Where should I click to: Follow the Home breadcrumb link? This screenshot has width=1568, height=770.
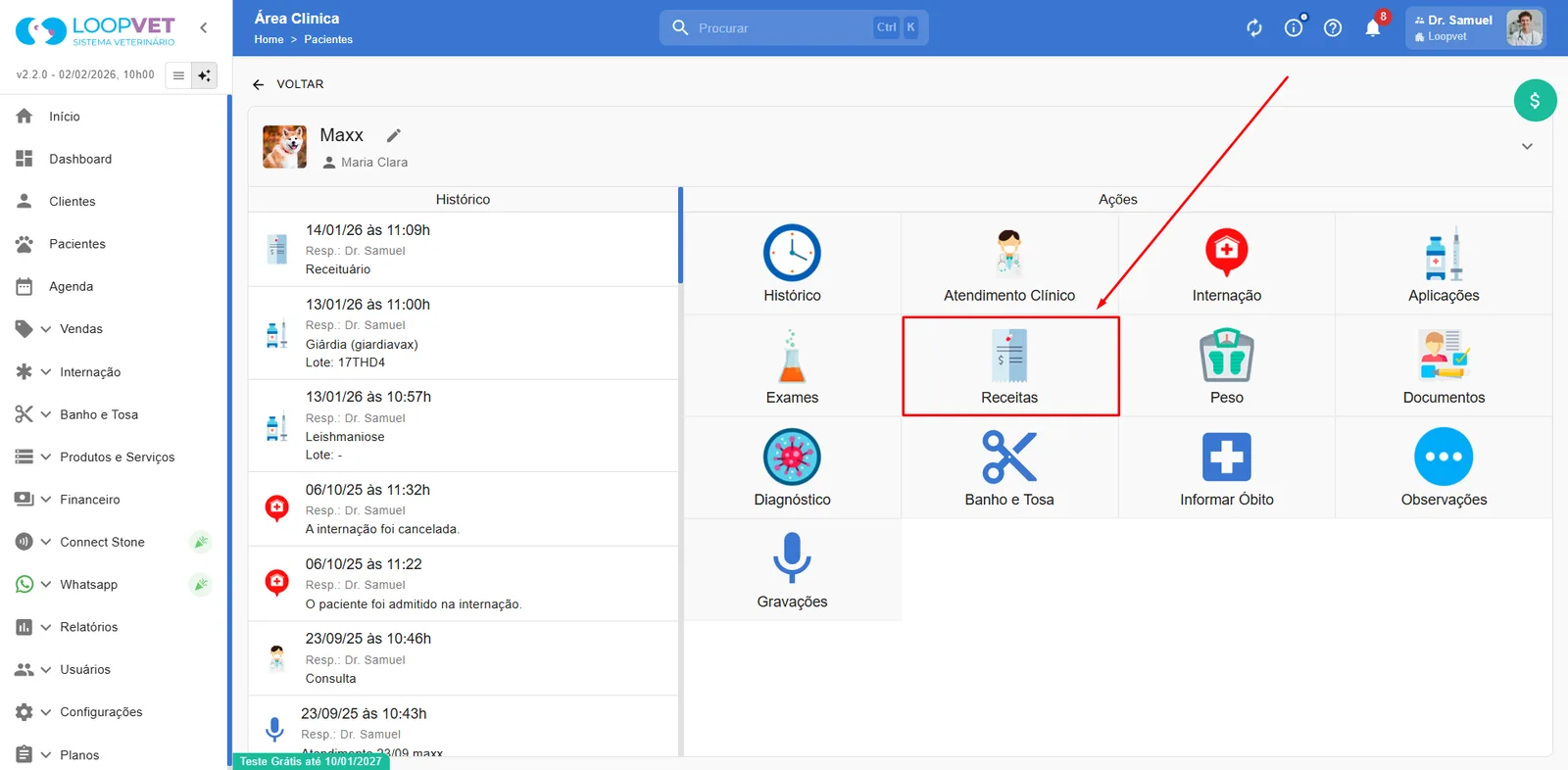pos(269,40)
